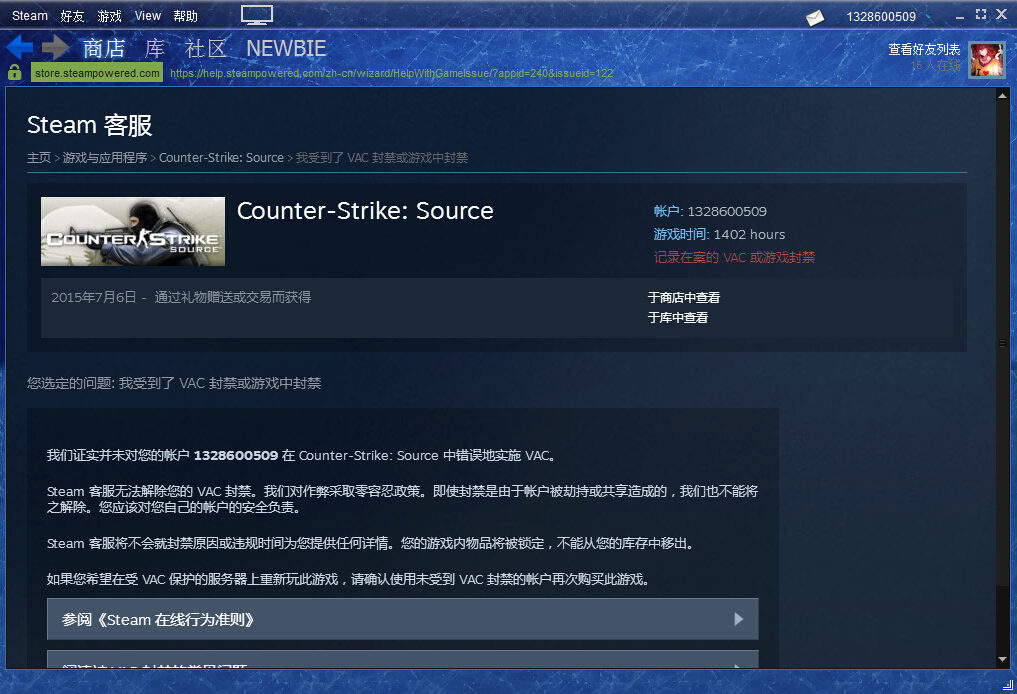Open the Steam menu

tap(30, 16)
